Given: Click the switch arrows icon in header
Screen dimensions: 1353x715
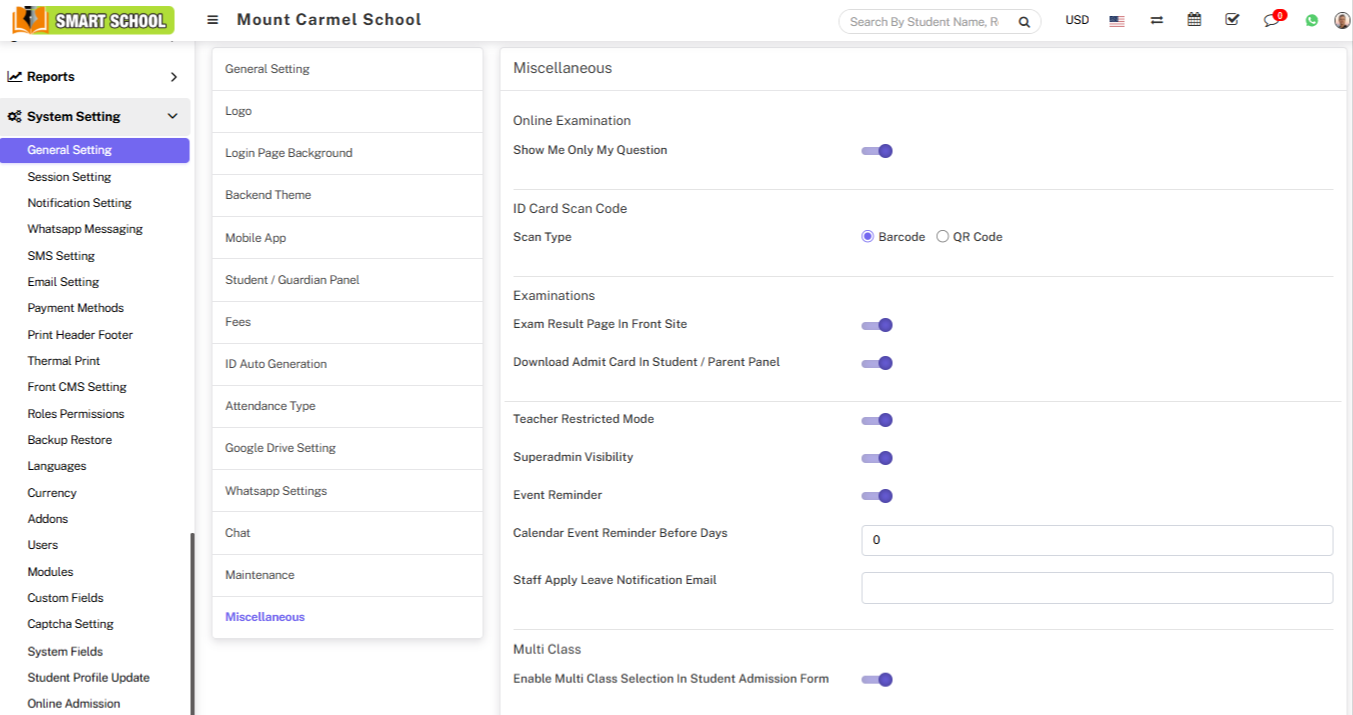Looking at the screenshot, I should [1156, 20].
